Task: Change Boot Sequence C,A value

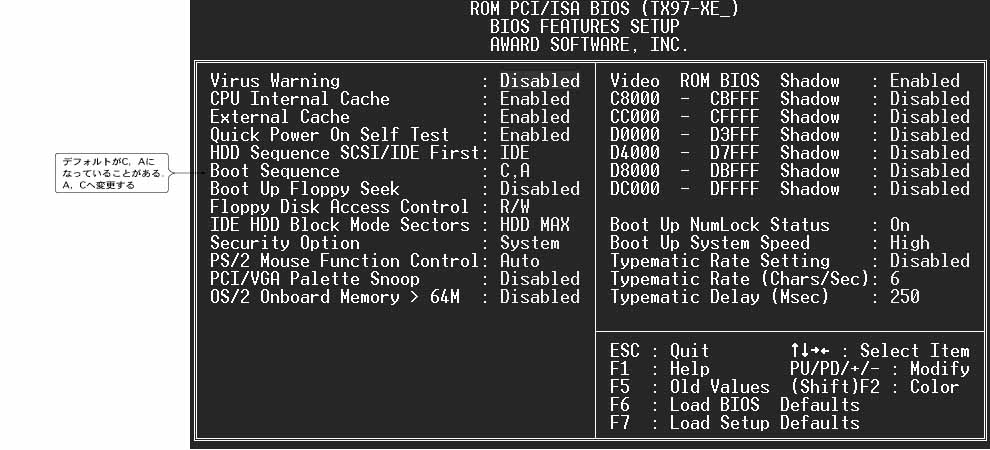Action: point(515,171)
